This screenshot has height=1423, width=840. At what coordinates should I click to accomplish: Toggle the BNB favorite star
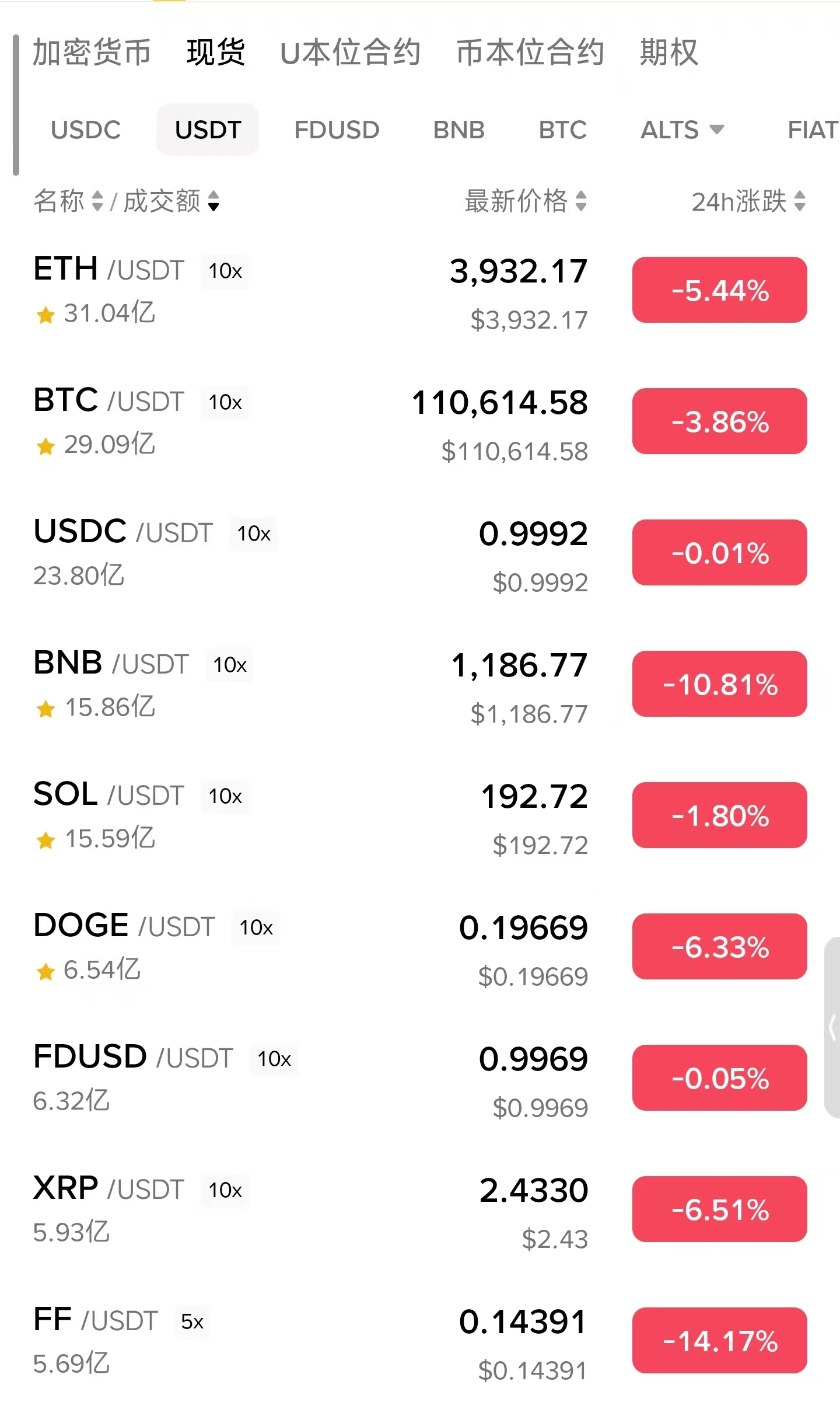tap(45, 709)
